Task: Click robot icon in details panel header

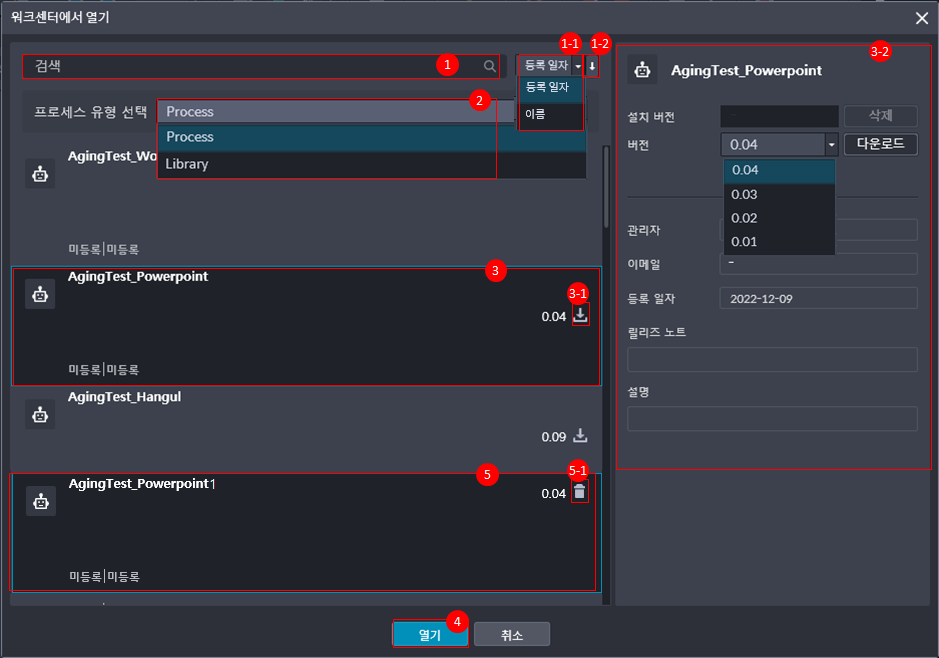Action: coord(644,71)
